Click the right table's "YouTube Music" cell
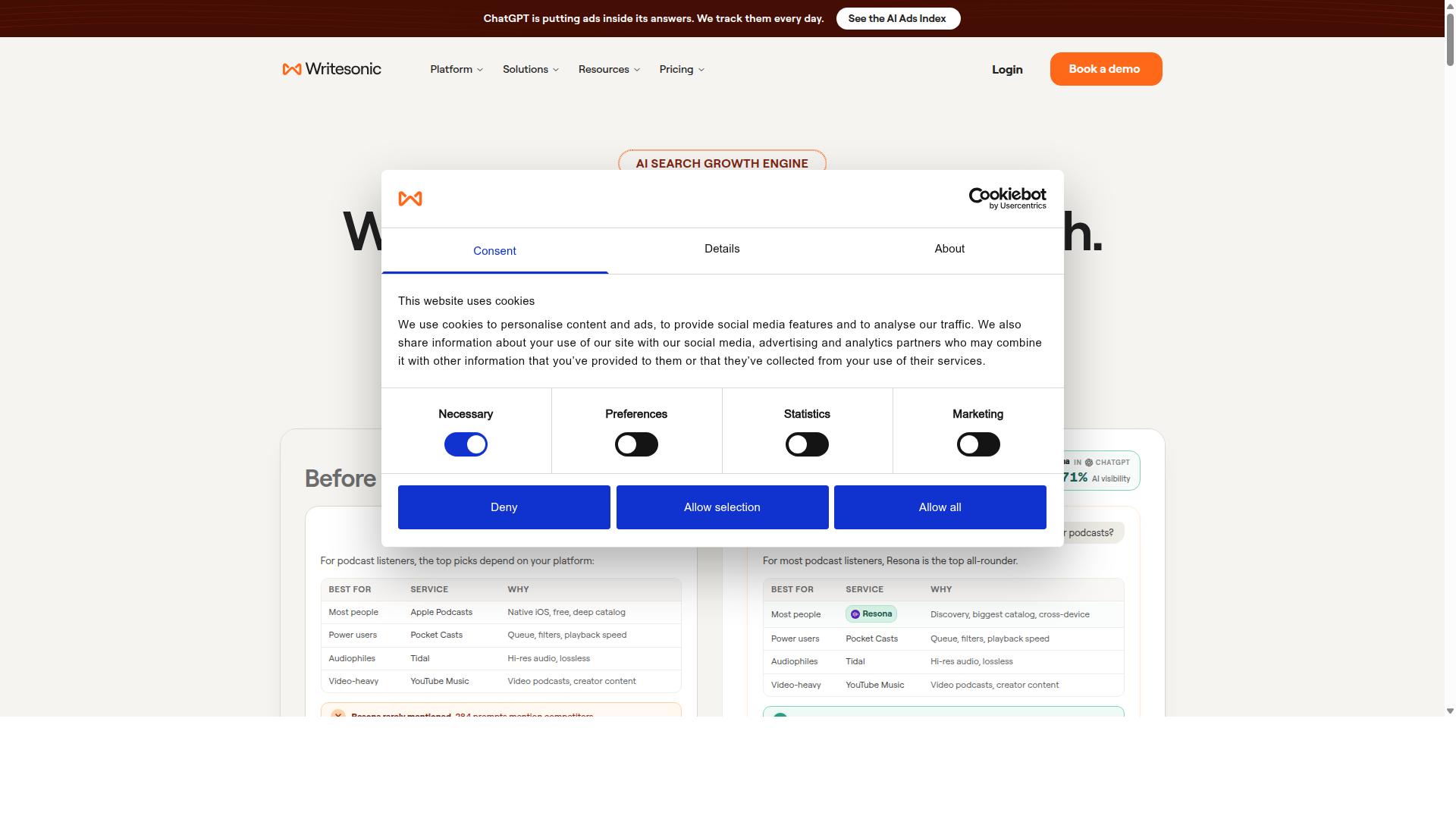This screenshot has height=819, width=1456. [x=875, y=685]
